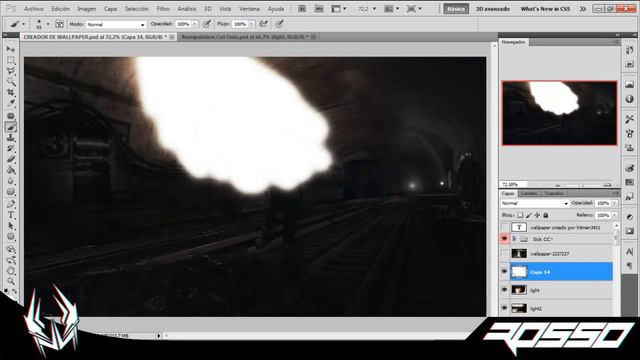
Task: Select the Blur tool
Action: [11, 181]
